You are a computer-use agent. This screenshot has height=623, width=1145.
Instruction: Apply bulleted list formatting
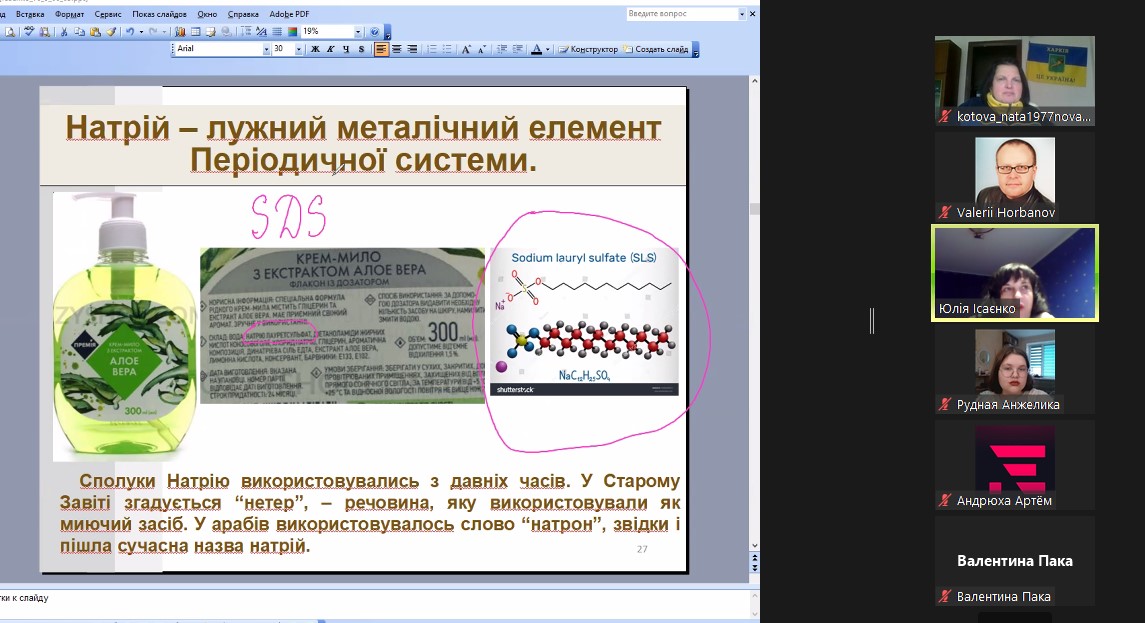coord(447,50)
